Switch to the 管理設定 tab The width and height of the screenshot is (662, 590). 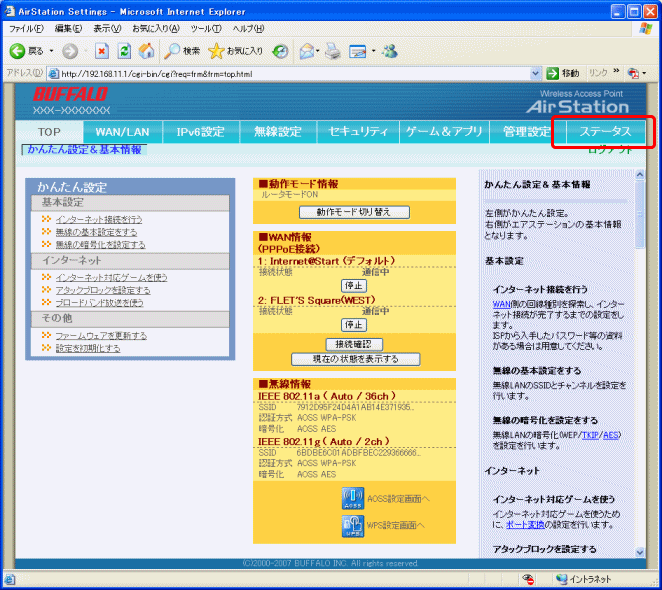click(526, 132)
